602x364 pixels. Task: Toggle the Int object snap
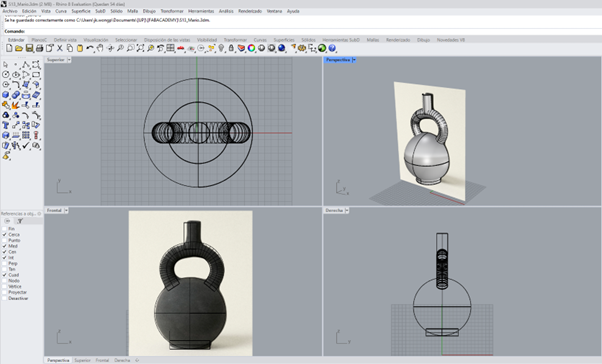[5, 258]
